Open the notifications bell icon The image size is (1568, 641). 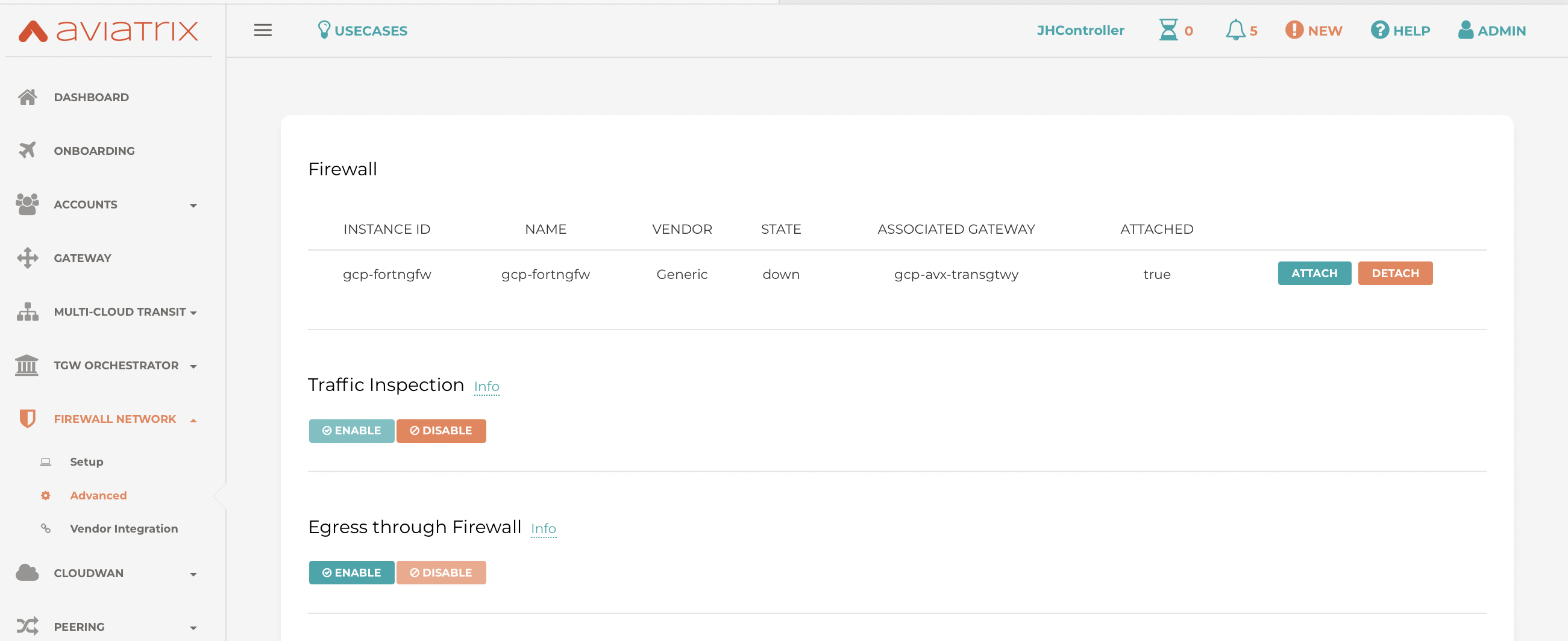1234,30
